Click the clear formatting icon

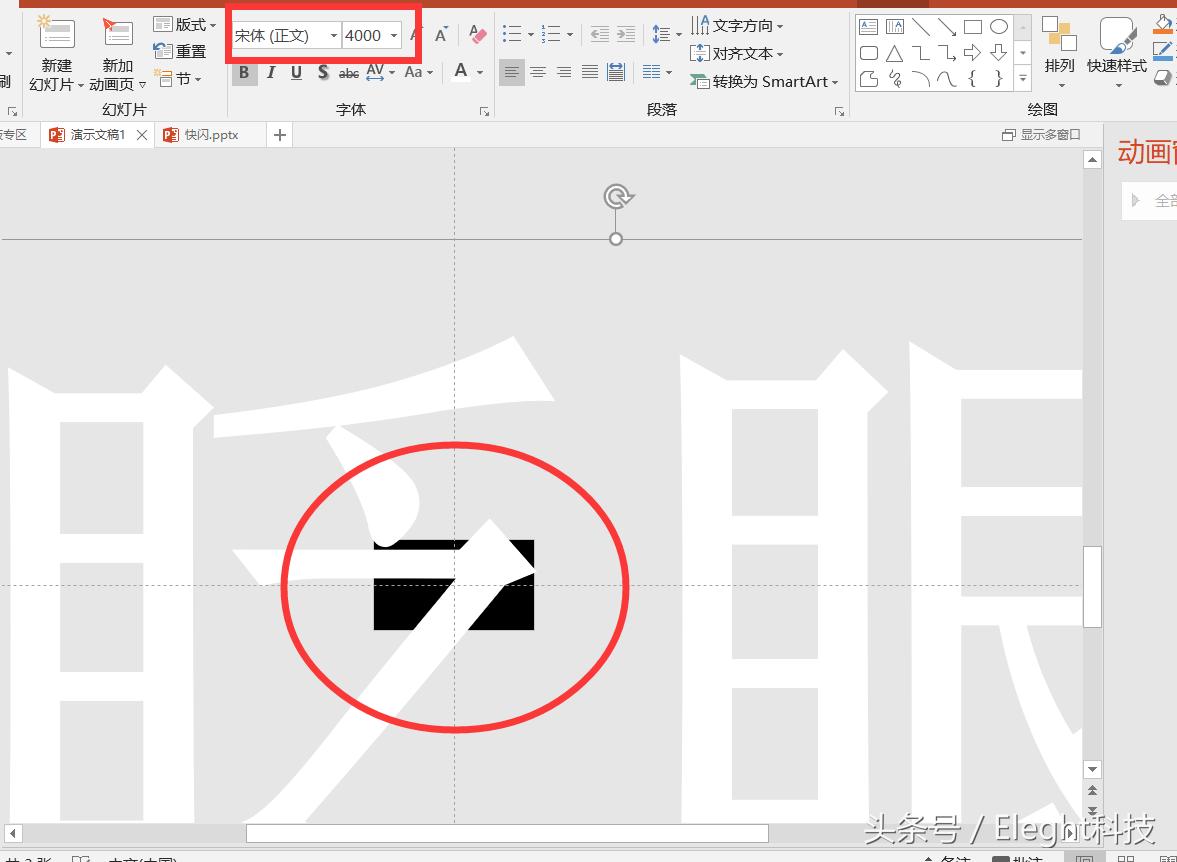pos(477,33)
